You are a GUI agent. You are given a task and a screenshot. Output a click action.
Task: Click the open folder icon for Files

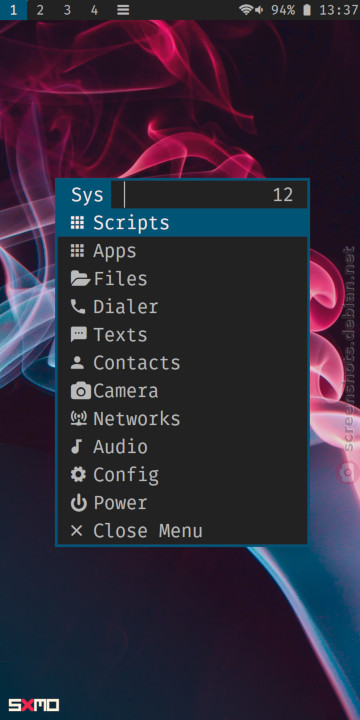coord(80,279)
